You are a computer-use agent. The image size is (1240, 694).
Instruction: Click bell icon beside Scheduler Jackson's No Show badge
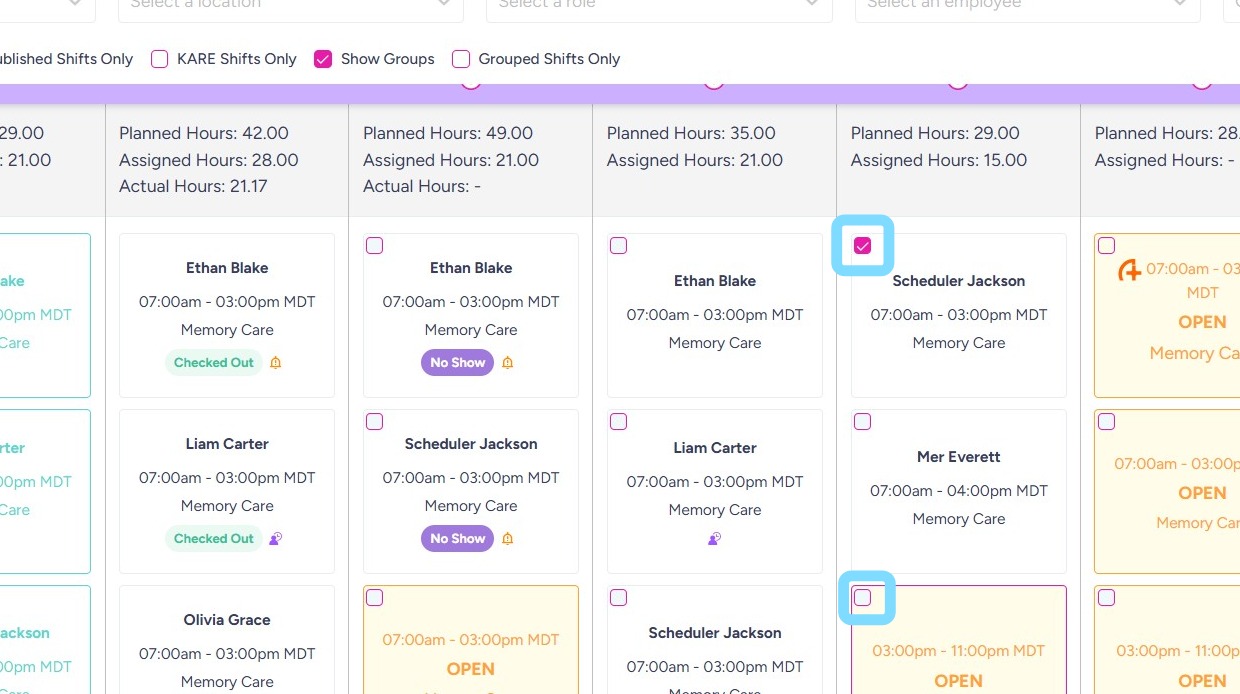(508, 539)
